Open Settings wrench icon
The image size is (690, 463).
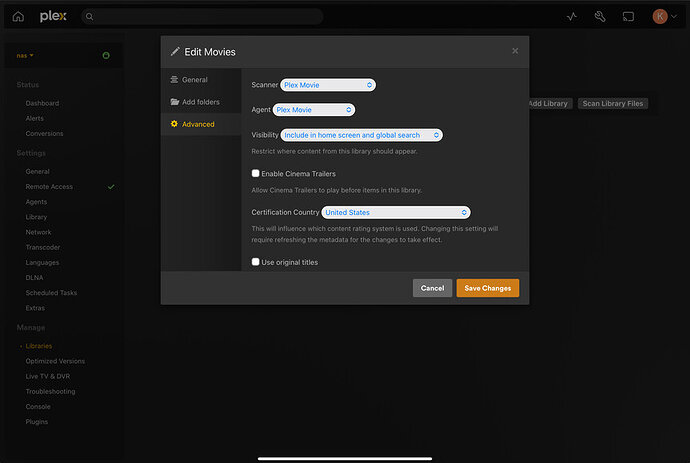[600, 17]
